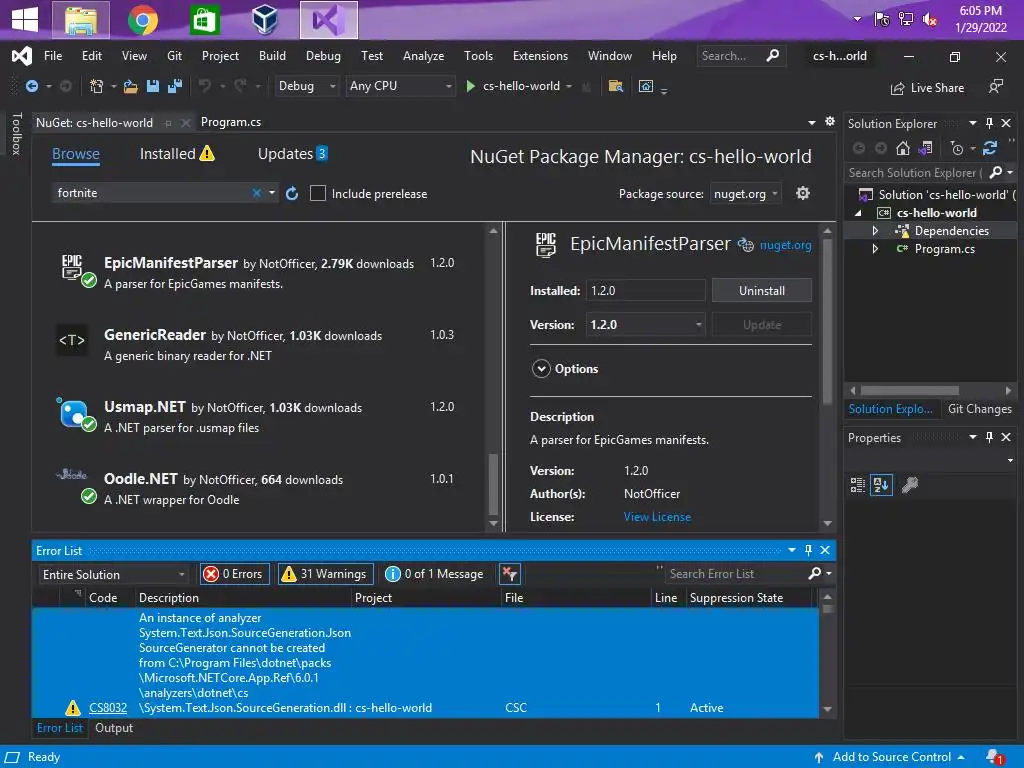1024x768 pixels.
Task: Open the notifications bell in status bar
Action: 993,757
